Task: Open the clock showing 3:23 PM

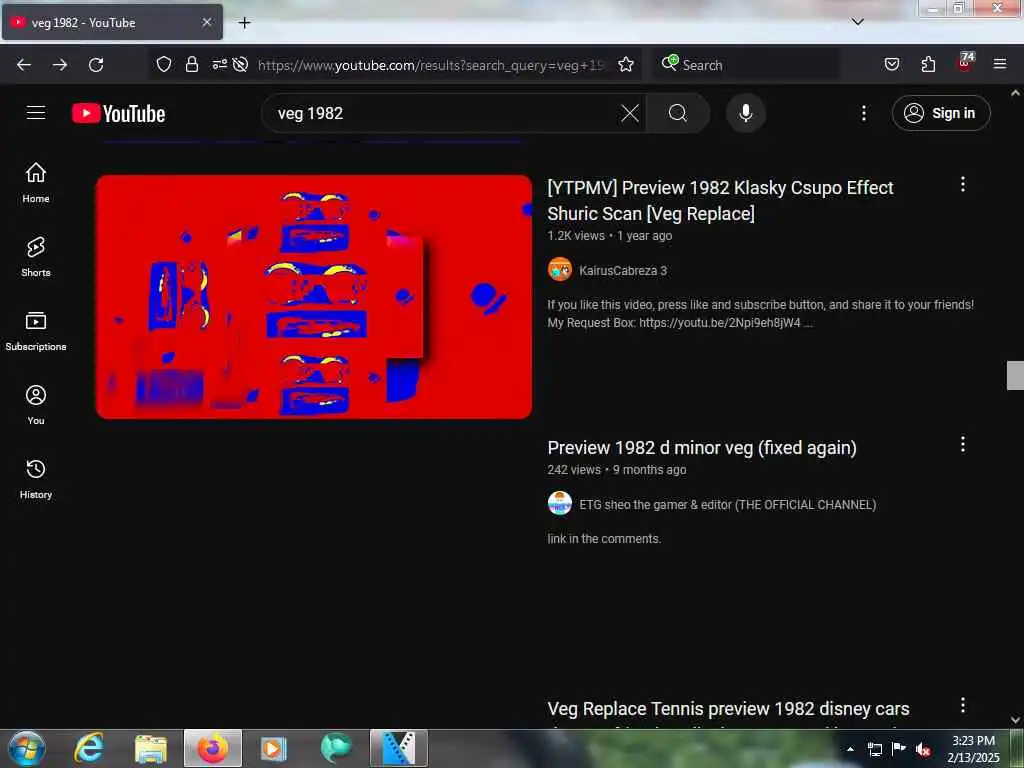Action: (x=973, y=749)
